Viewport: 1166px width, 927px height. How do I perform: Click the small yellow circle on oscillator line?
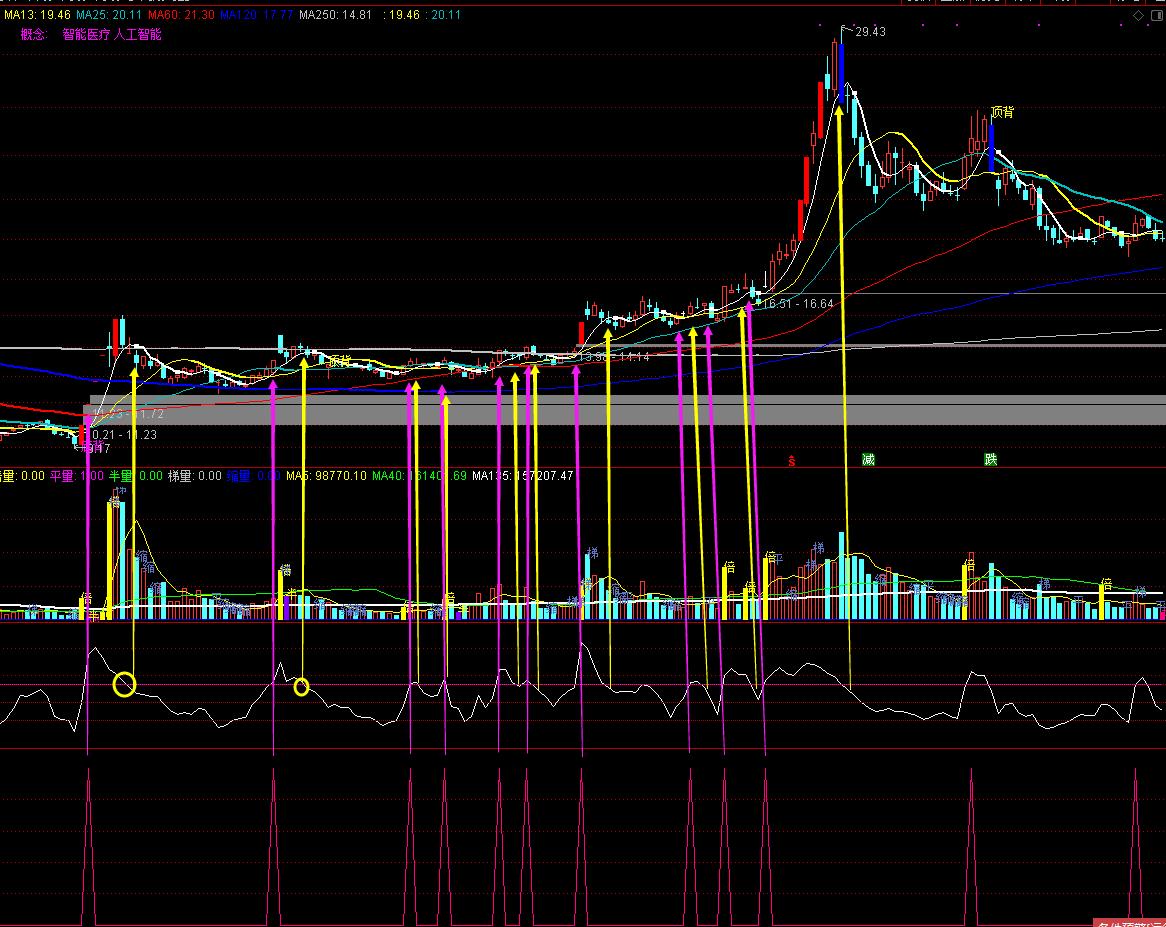pyautogui.click(x=301, y=686)
